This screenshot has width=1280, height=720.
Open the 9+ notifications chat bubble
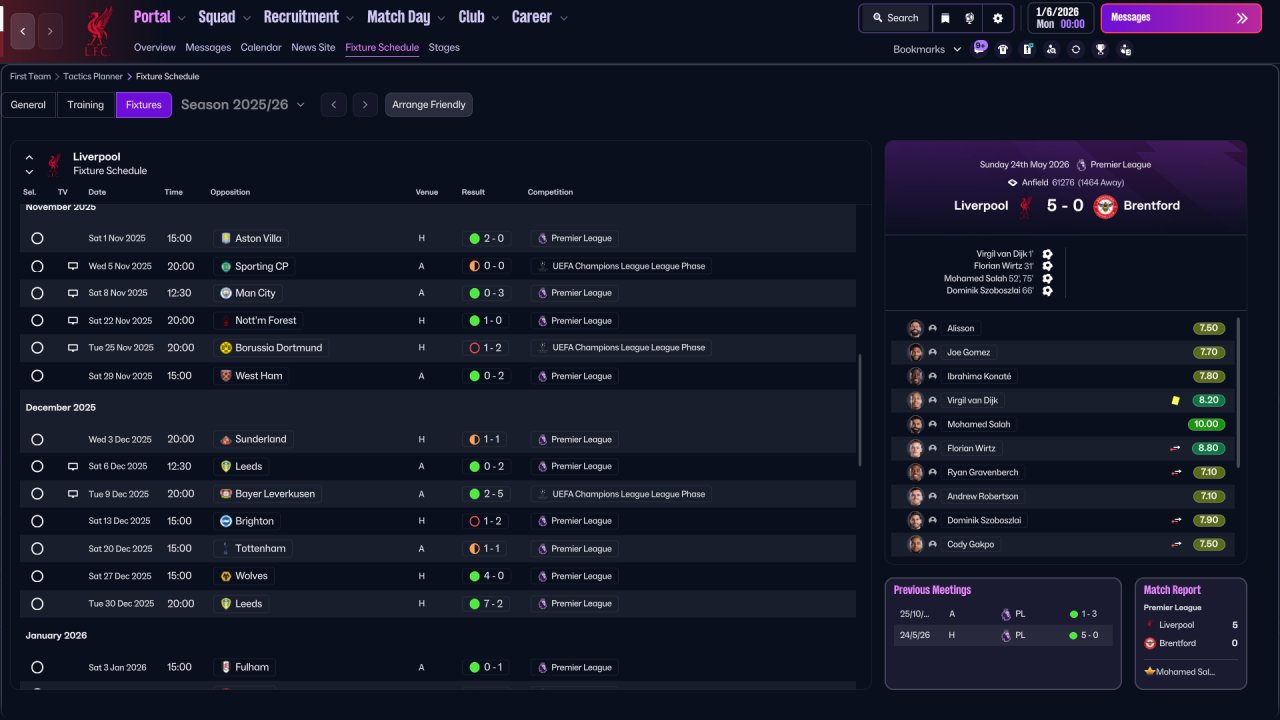pyautogui.click(x=980, y=48)
